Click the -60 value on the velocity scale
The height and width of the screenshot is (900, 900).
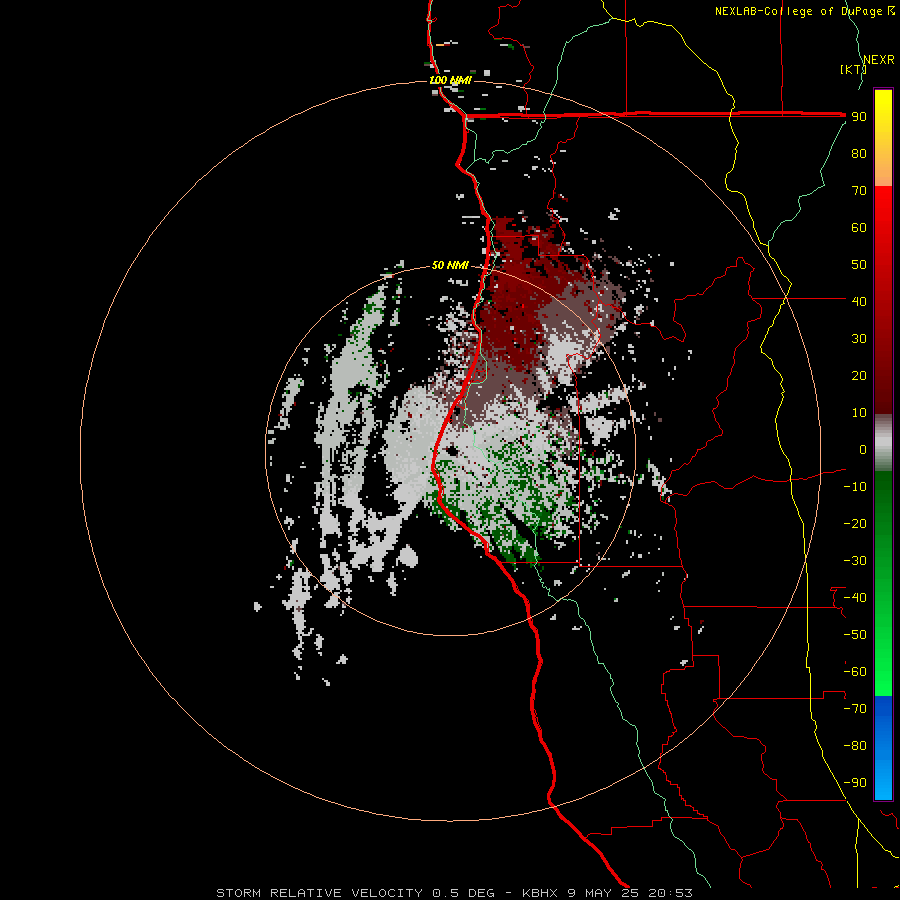point(855,672)
